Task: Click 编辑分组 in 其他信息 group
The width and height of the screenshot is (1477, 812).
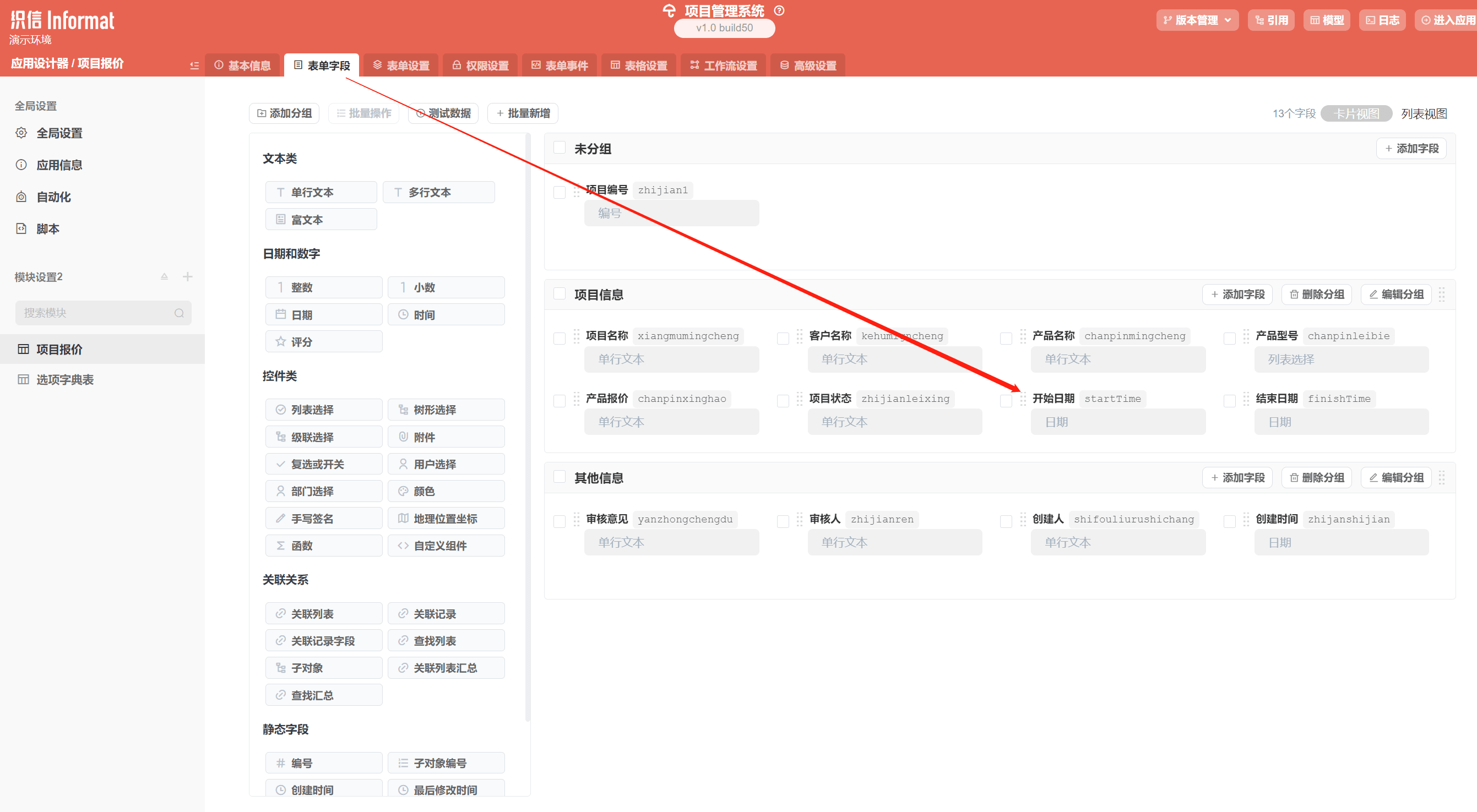Action: [1395, 477]
